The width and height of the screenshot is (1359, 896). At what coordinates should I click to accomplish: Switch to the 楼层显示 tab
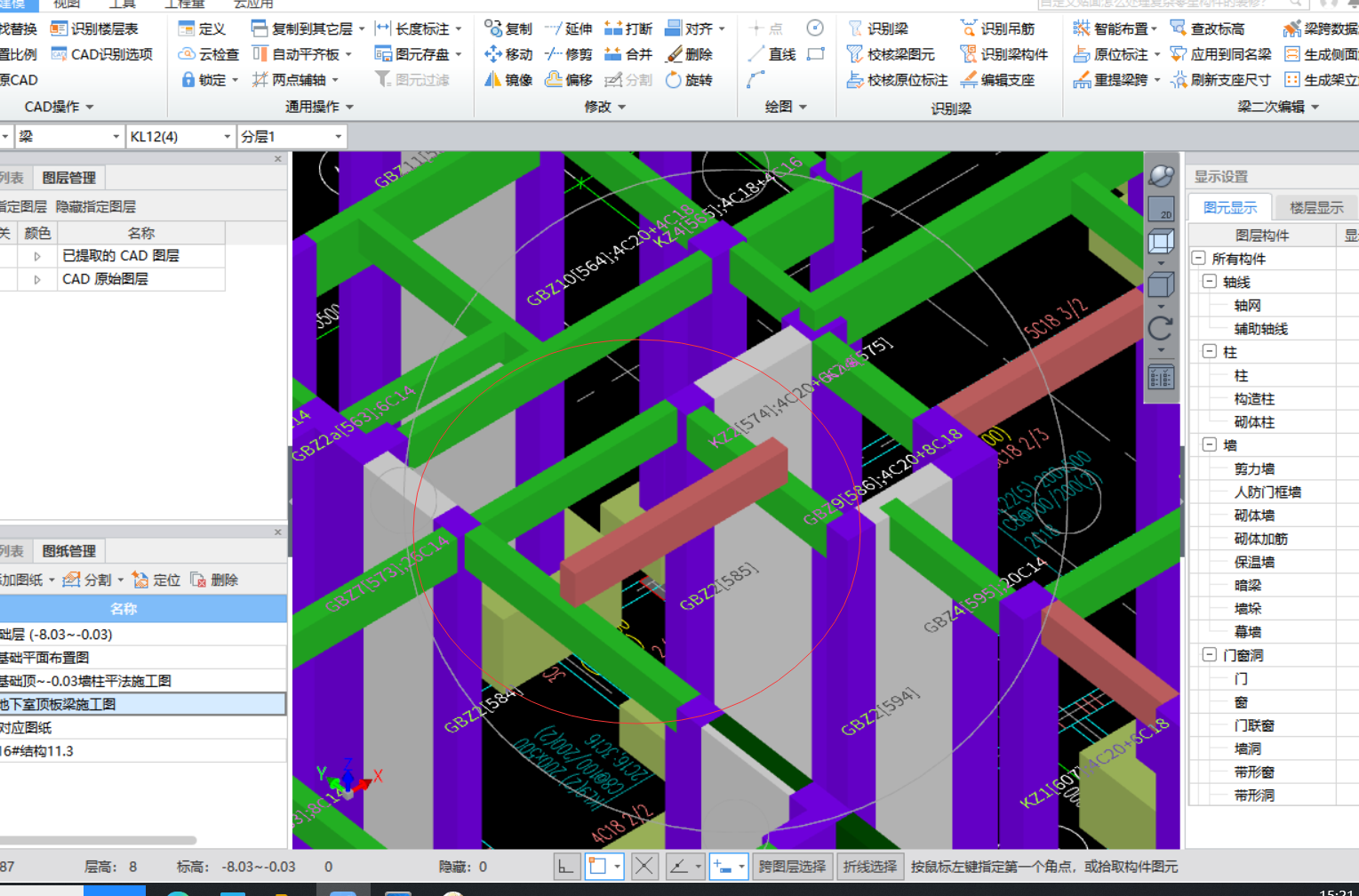(1316, 208)
